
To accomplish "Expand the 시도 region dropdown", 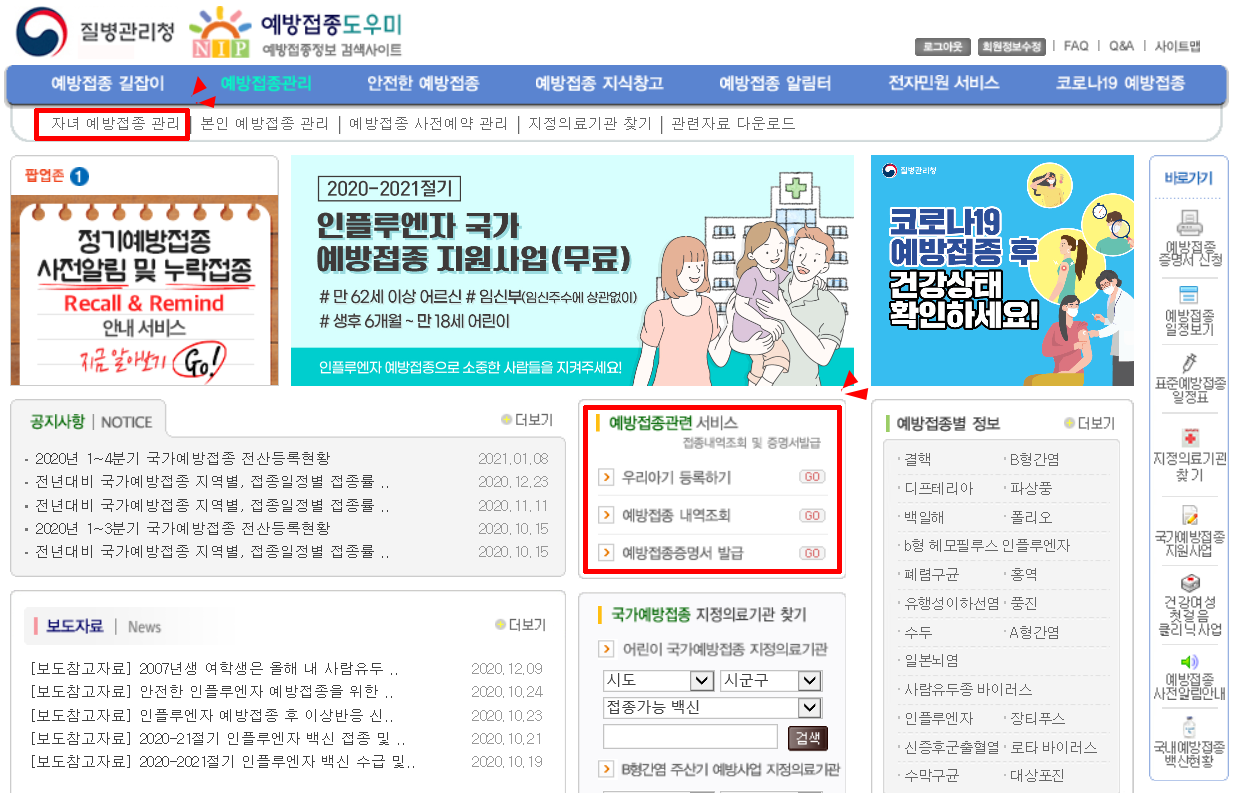I will click(655, 680).
